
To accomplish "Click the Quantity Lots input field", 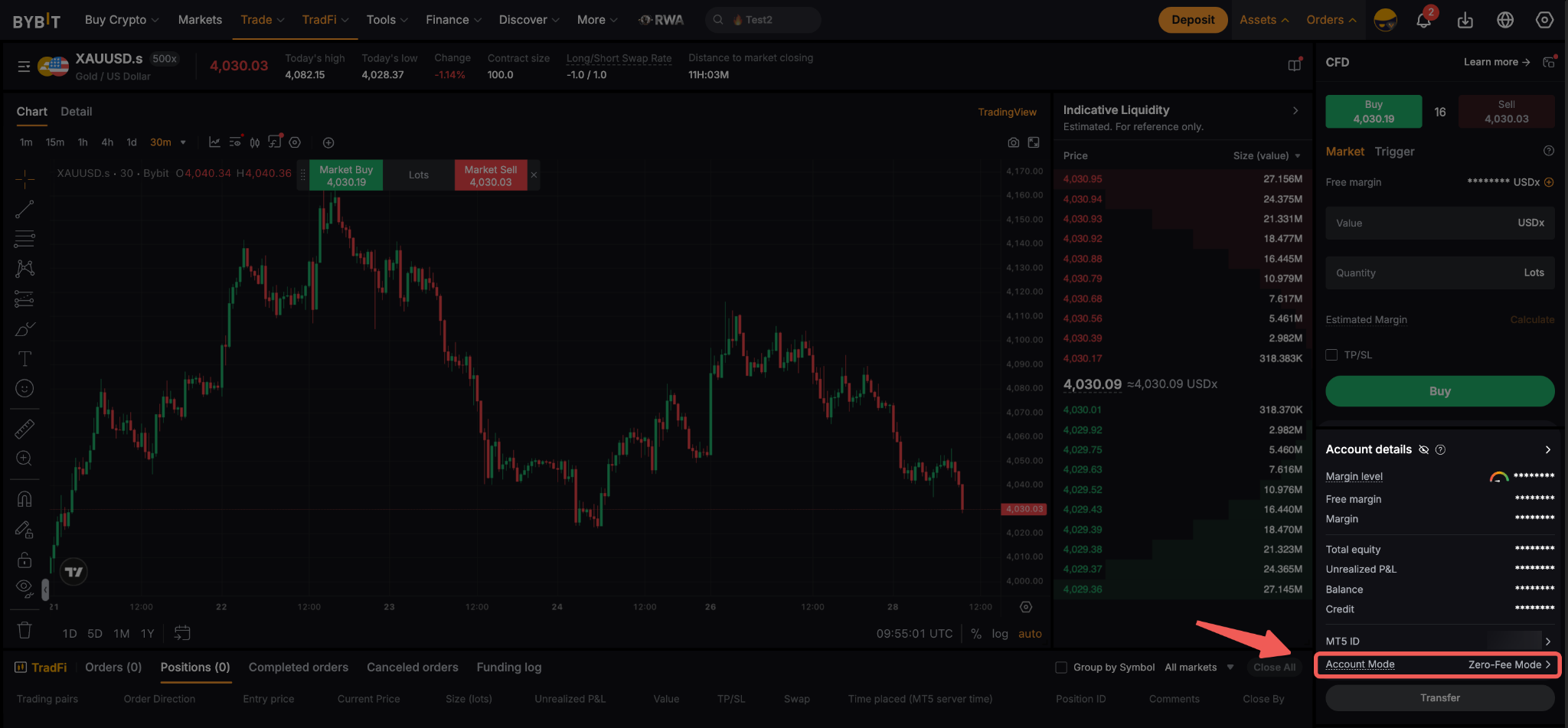I will 1440,273.
